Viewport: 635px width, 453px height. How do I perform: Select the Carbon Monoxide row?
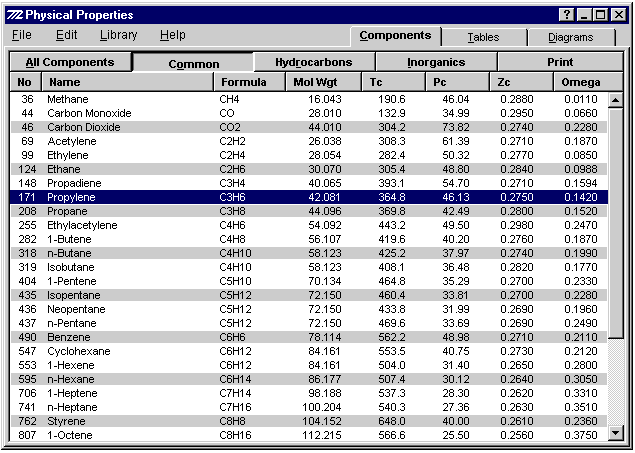(309, 113)
